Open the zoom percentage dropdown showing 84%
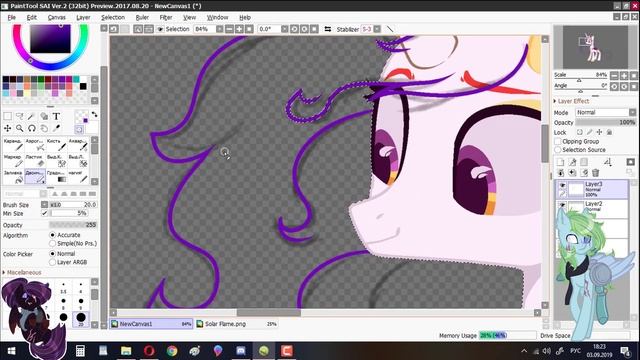 pyautogui.click(x=220, y=29)
